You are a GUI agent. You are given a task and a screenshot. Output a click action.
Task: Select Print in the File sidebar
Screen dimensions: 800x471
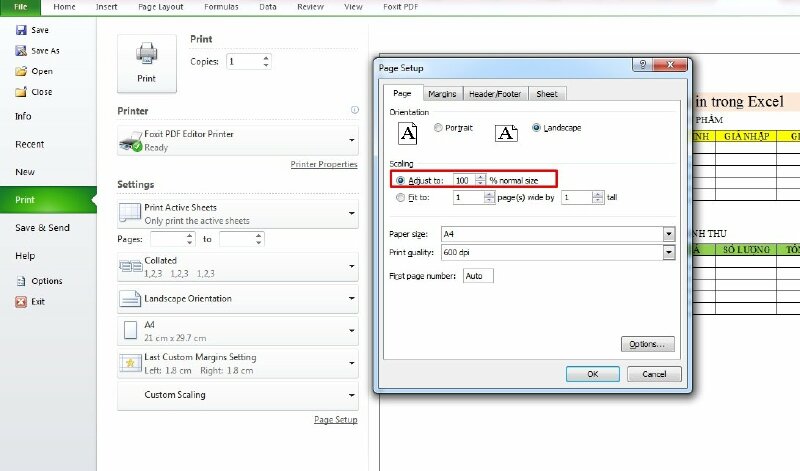tap(48, 200)
